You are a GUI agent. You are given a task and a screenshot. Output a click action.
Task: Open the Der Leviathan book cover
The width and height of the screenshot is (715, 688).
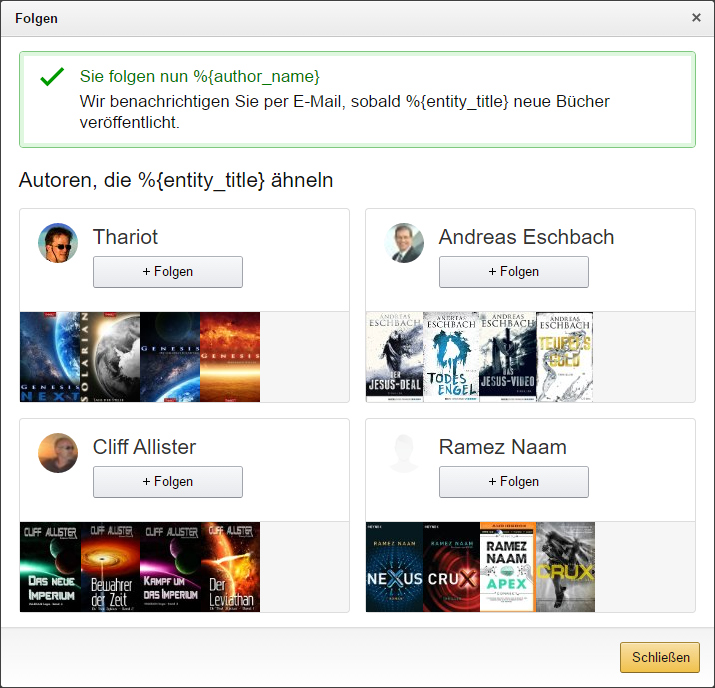pos(230,567)
